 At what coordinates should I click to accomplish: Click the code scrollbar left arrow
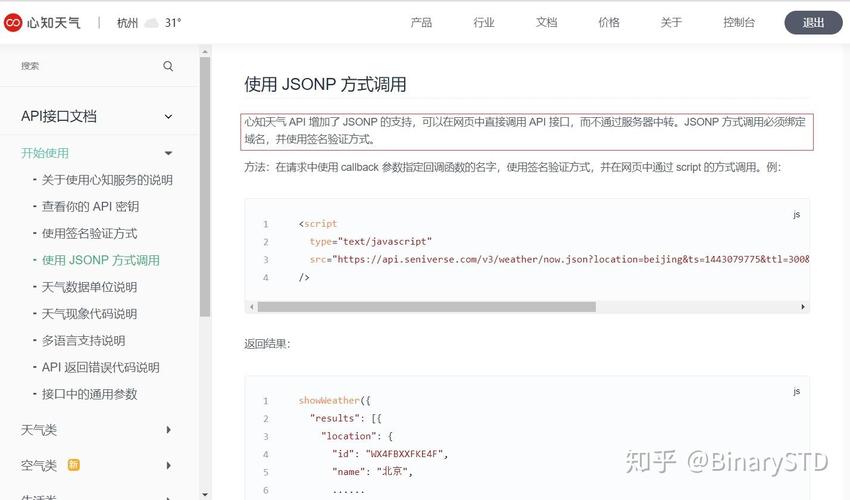pyautogui.click(x=252, y=307)
